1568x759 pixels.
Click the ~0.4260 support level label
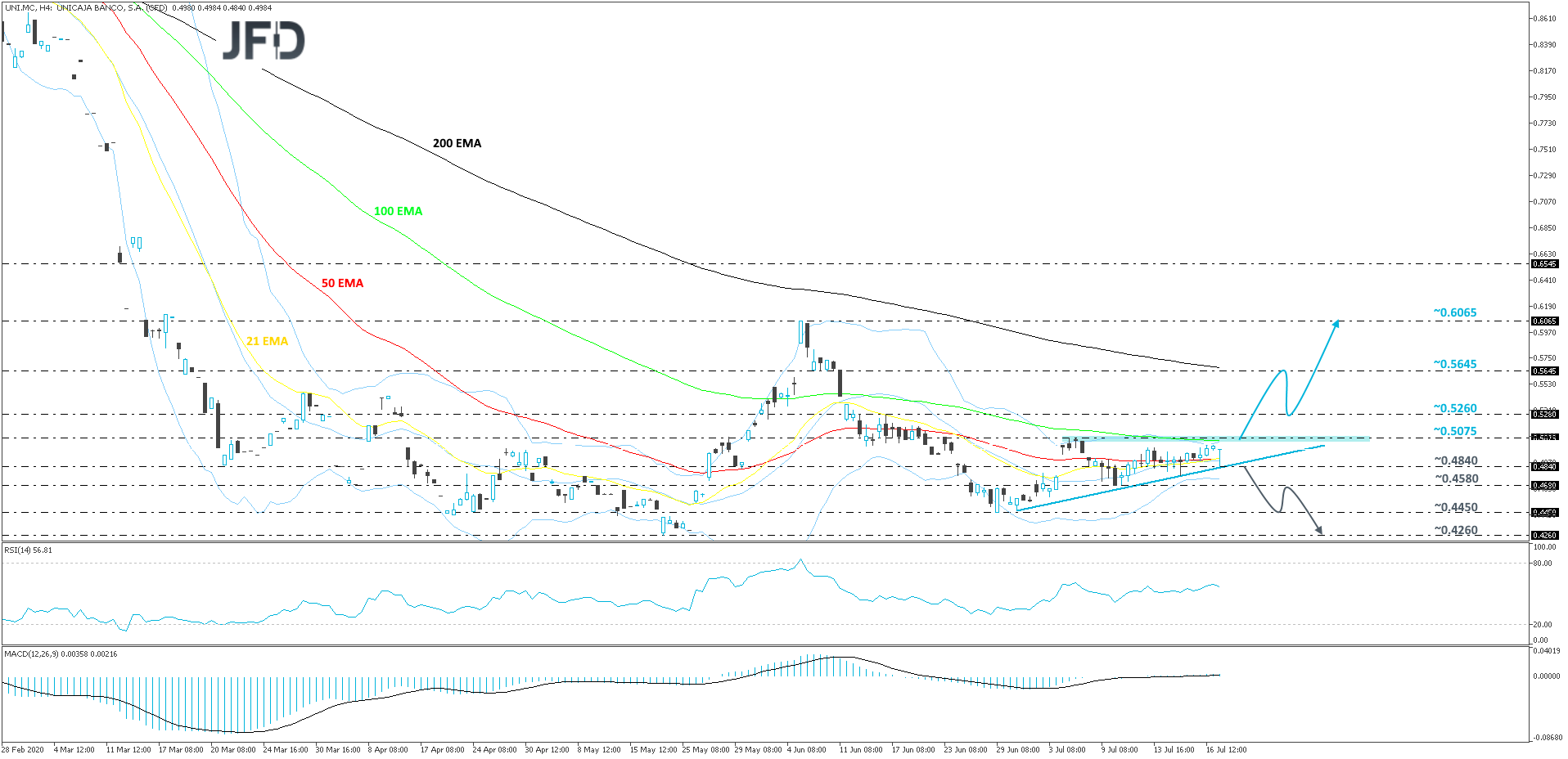click(x=1456, y=530)
